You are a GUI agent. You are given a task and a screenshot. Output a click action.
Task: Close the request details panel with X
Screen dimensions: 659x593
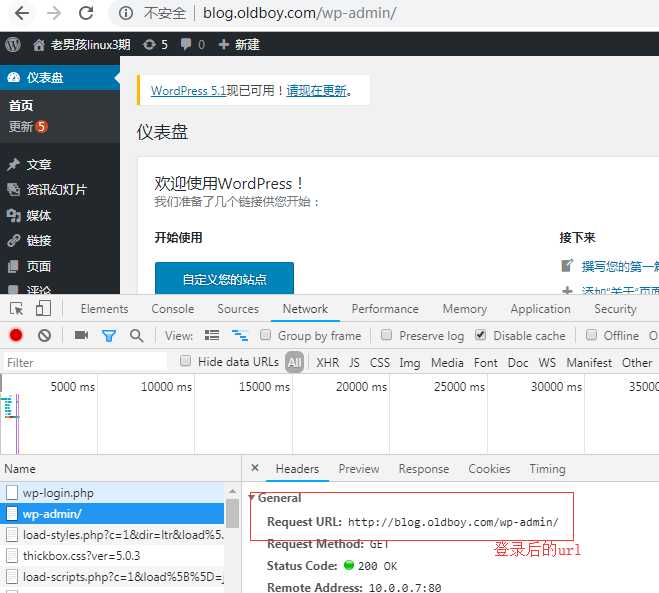(x=255, y=468)
